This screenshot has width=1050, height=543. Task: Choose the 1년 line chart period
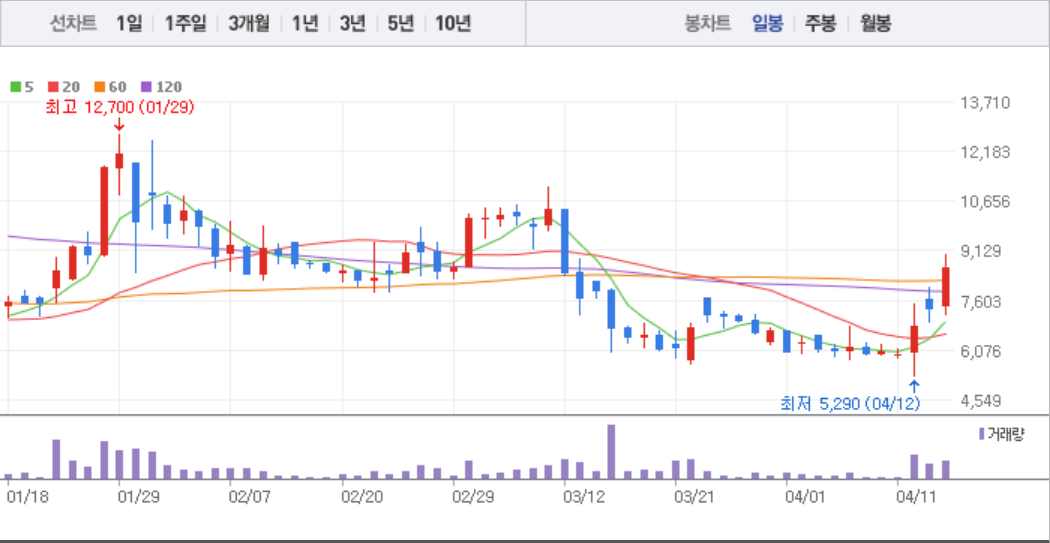[x=305, y=24]
